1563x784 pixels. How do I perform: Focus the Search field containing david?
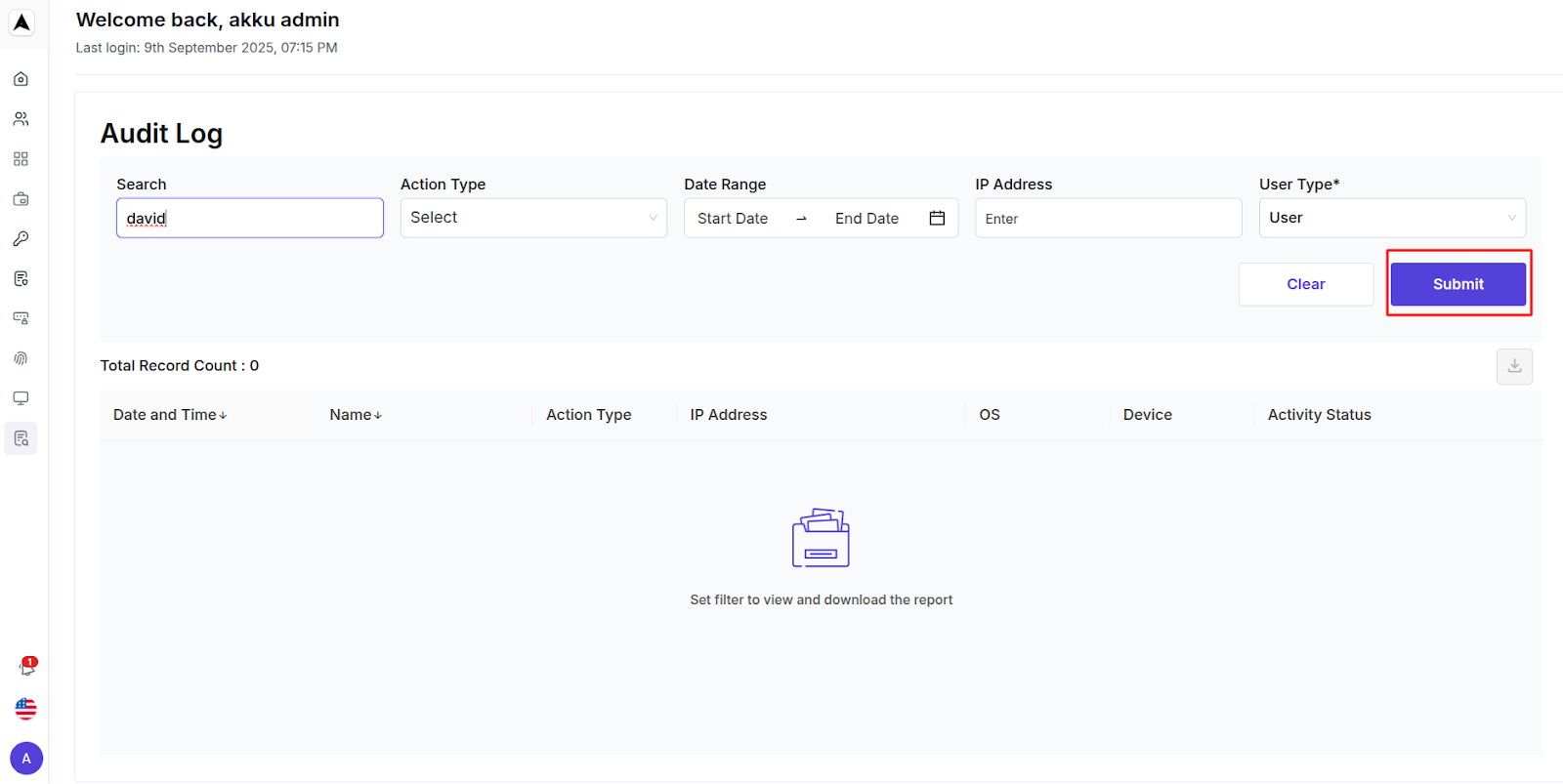pos(250,218)
